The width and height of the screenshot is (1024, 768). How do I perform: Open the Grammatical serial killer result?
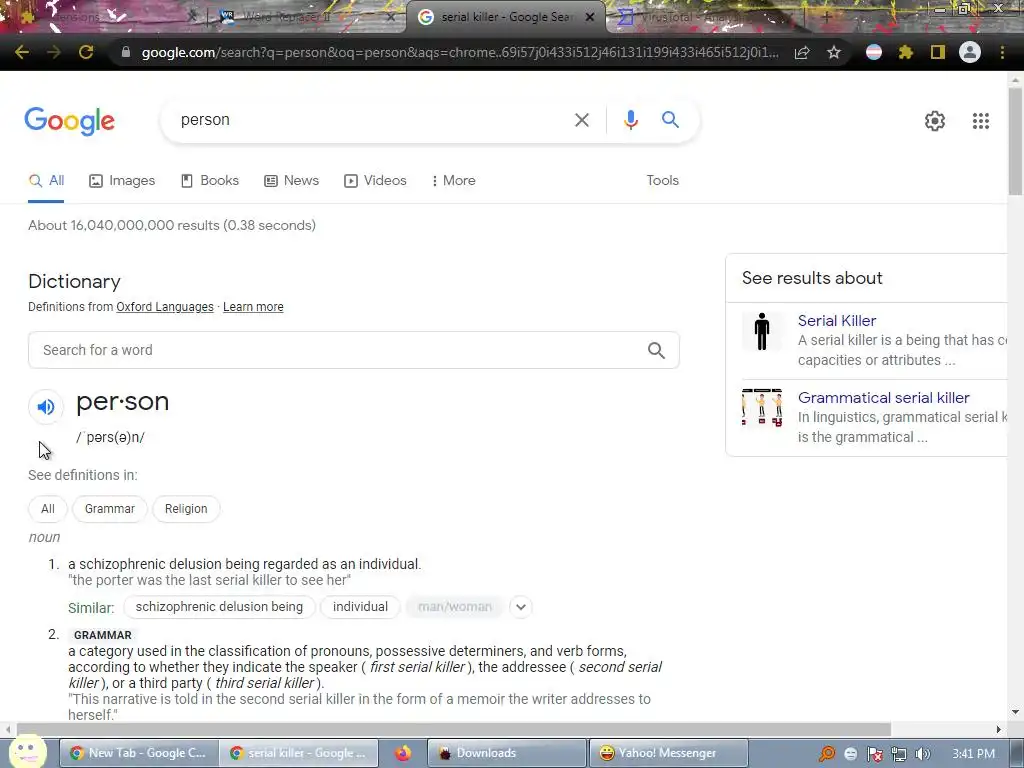pos(883,398)
